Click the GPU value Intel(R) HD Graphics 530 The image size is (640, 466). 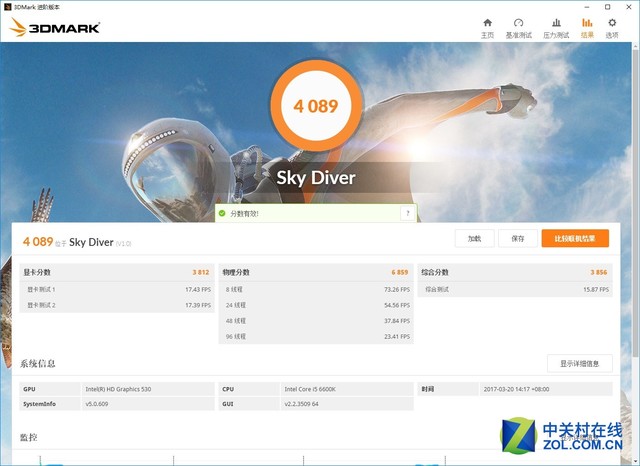118,389
